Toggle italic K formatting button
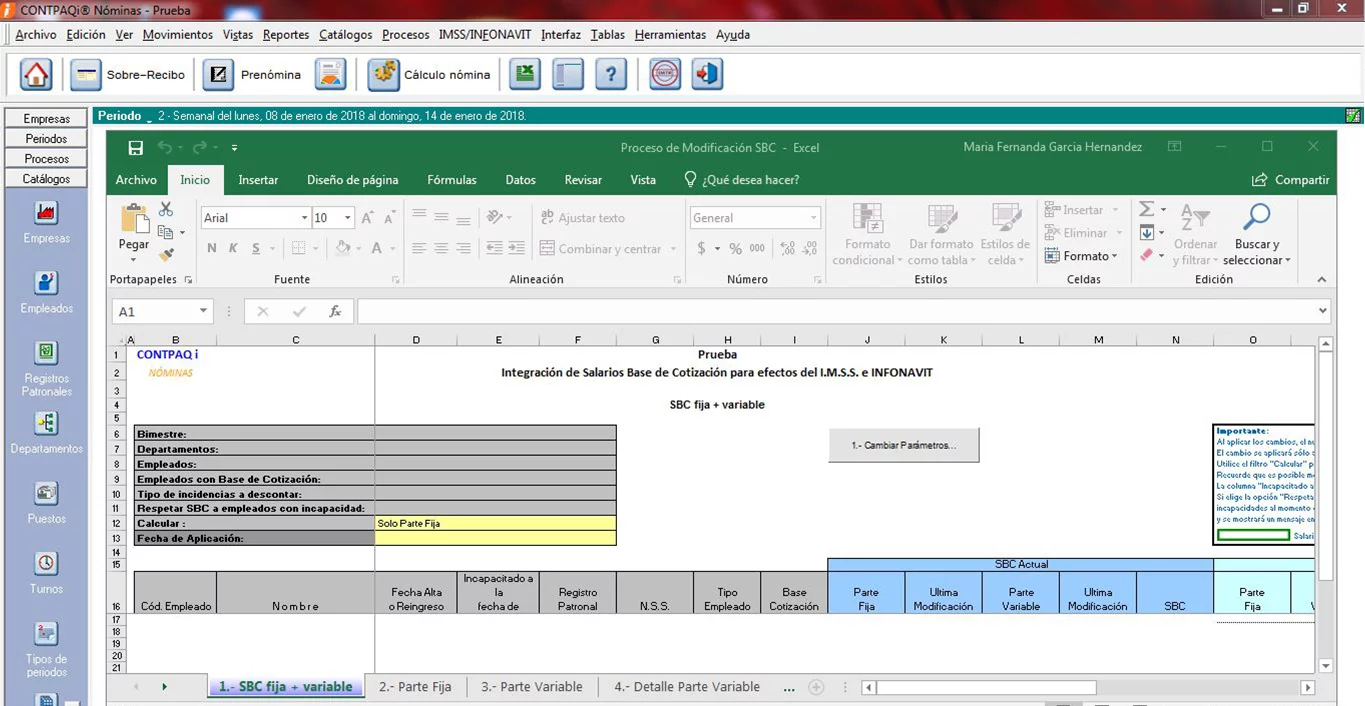Image resolution: width=1365 pixels, height=706 pixels. click(233, 248)
